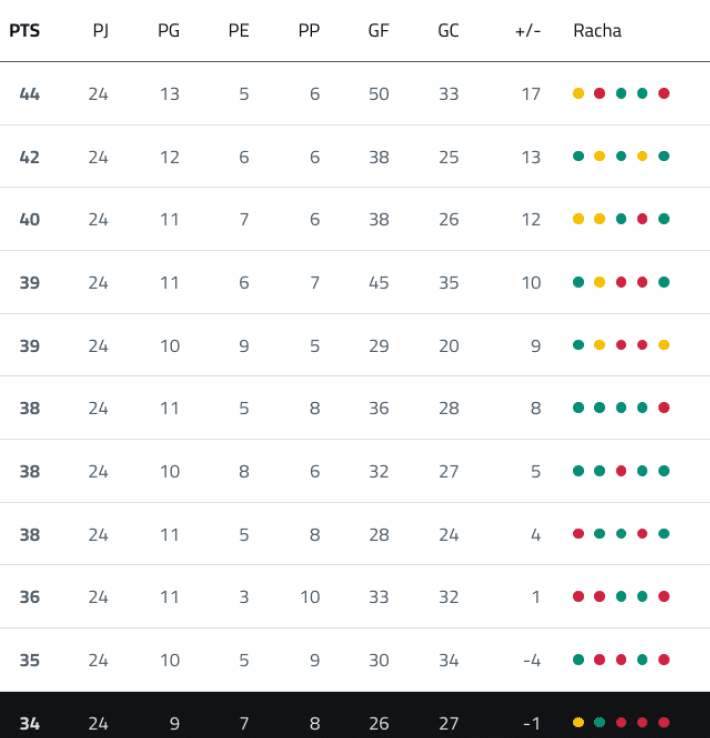Image resolution: width=710 pixels, height=738 pixels.
Task: Click the first green dot in the 42-point row
Action: 578,157
